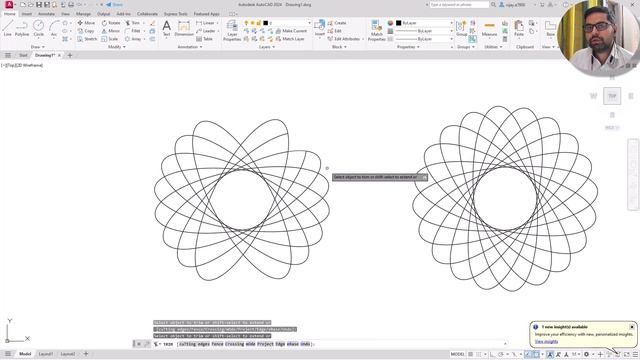Expand the Block panel

[339, 47]
